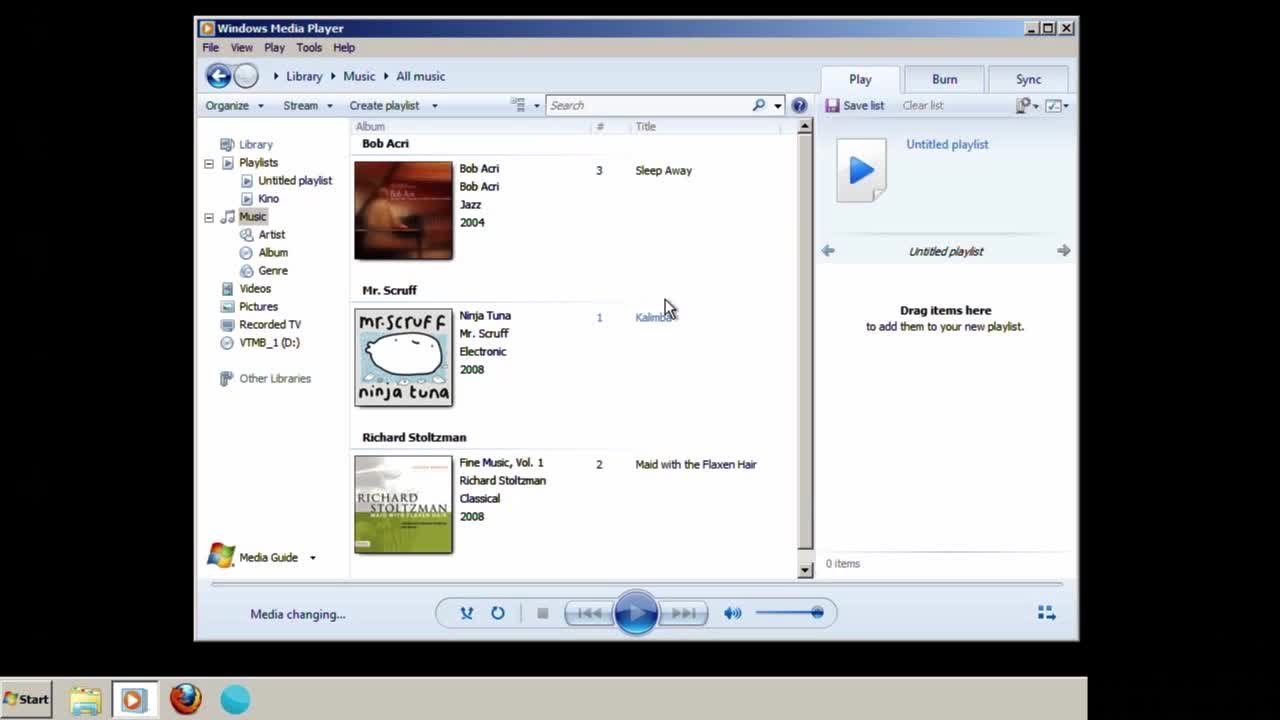The image size is (1280, 720).
Task: Open the Play menu
Action: [274, 47]
